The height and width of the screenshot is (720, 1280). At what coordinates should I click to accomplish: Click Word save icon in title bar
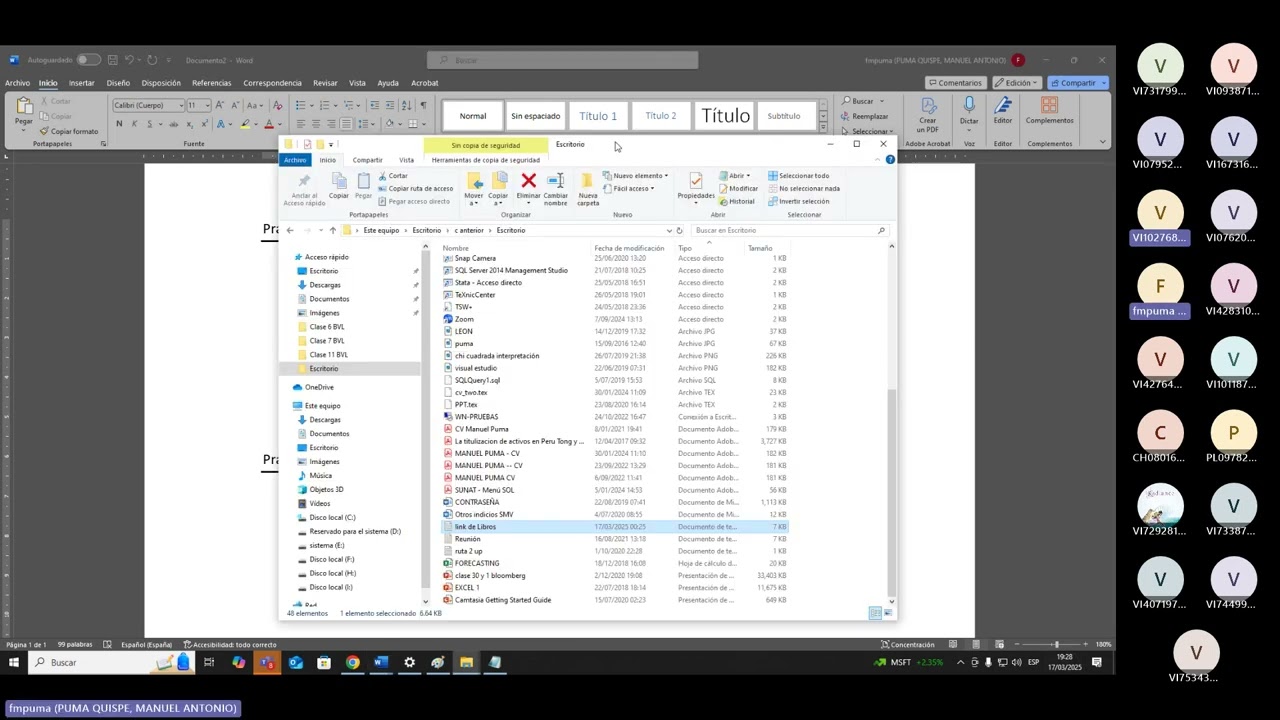click(113, 60)
